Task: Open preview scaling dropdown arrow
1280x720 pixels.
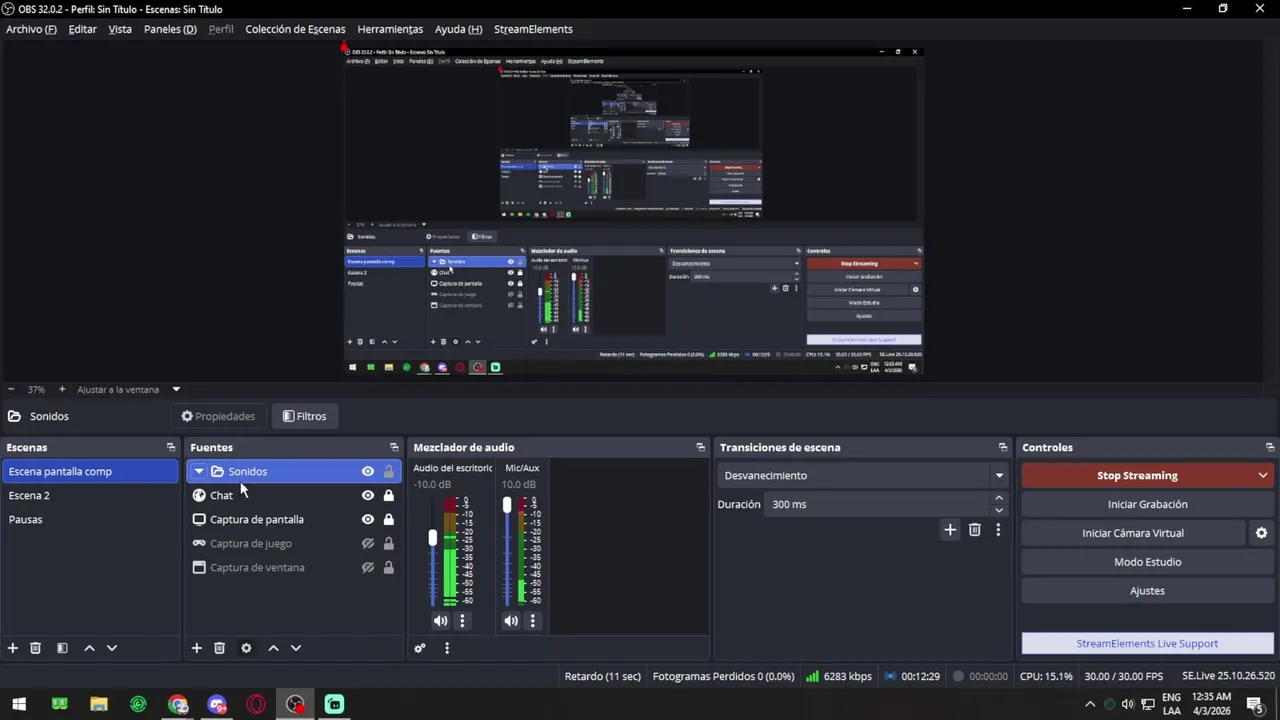Action: [176, 389]
